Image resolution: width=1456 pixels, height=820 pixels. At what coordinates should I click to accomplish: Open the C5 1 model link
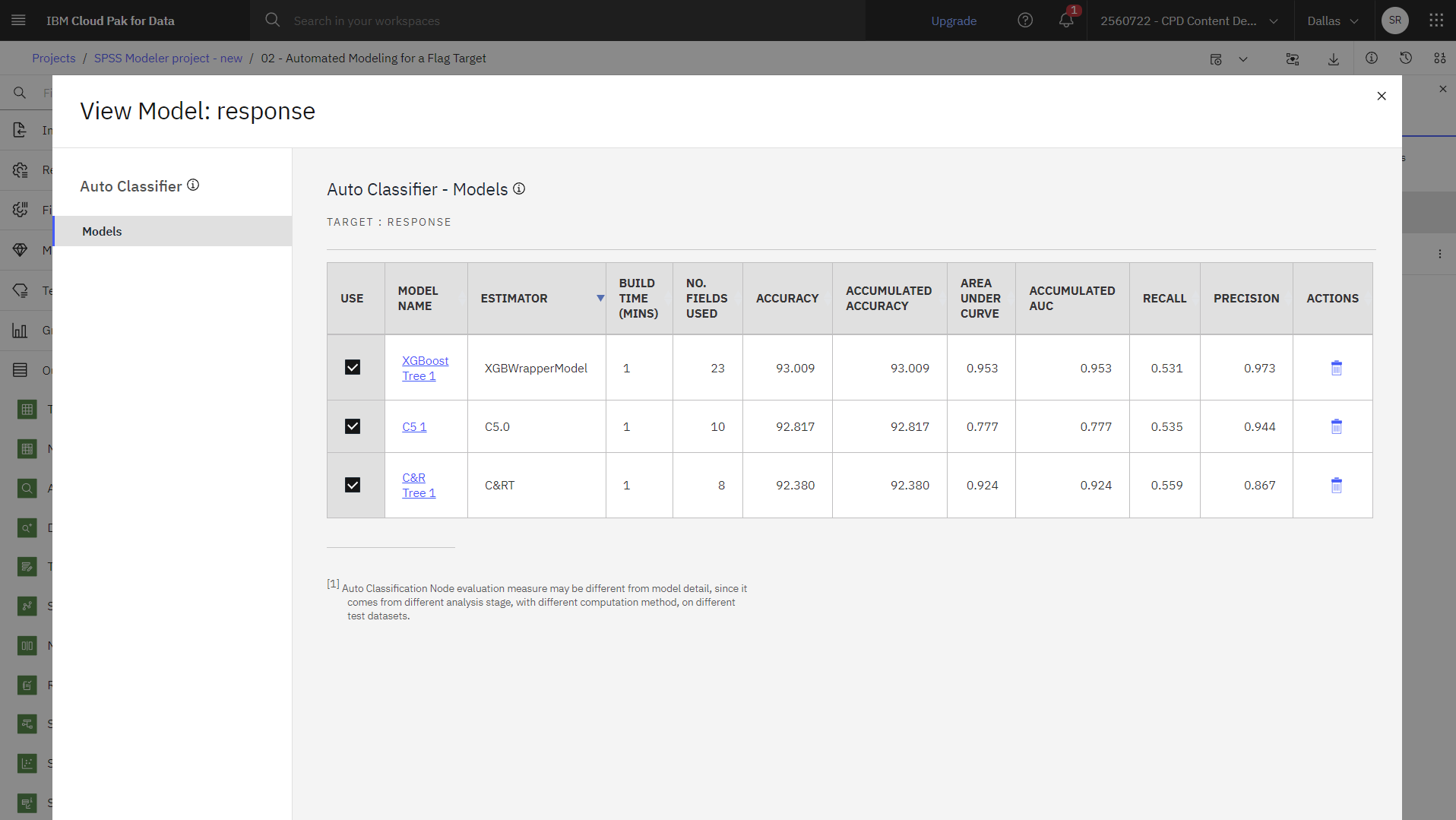point(414,426)
